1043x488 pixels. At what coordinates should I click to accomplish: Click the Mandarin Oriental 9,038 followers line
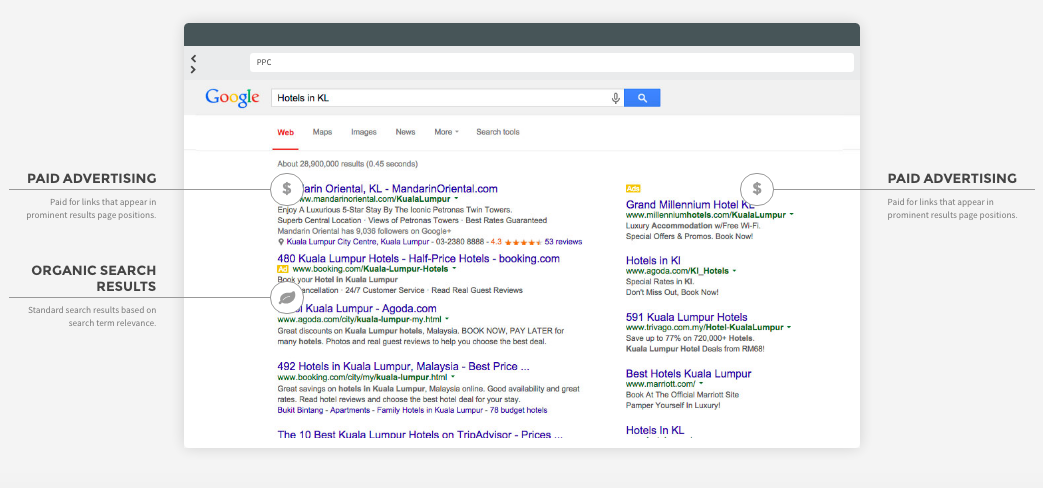[365, 231]
